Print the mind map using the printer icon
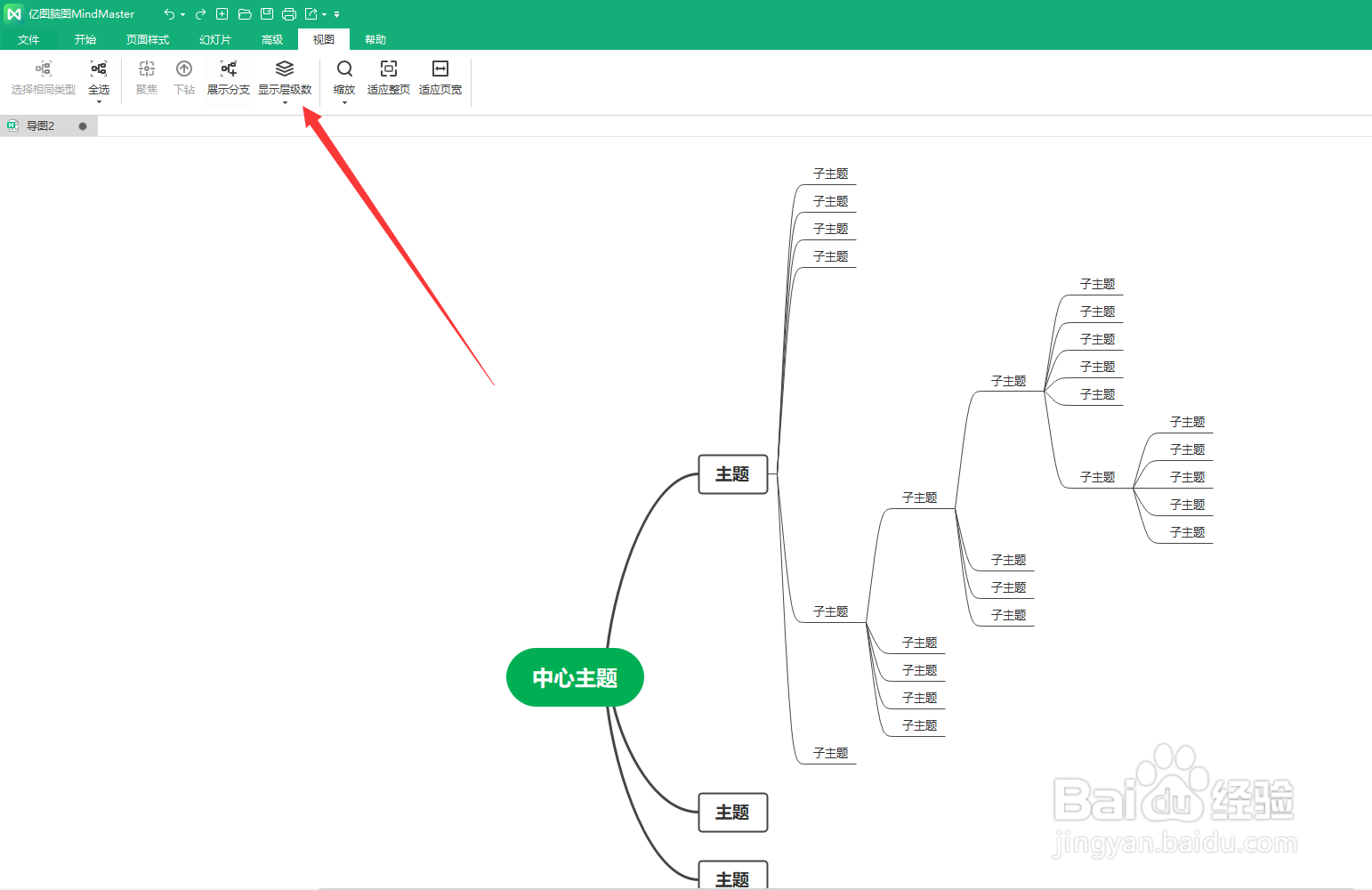Image resolution: width=1372 pixels, height=890 pixels. [x=289, y=14]
